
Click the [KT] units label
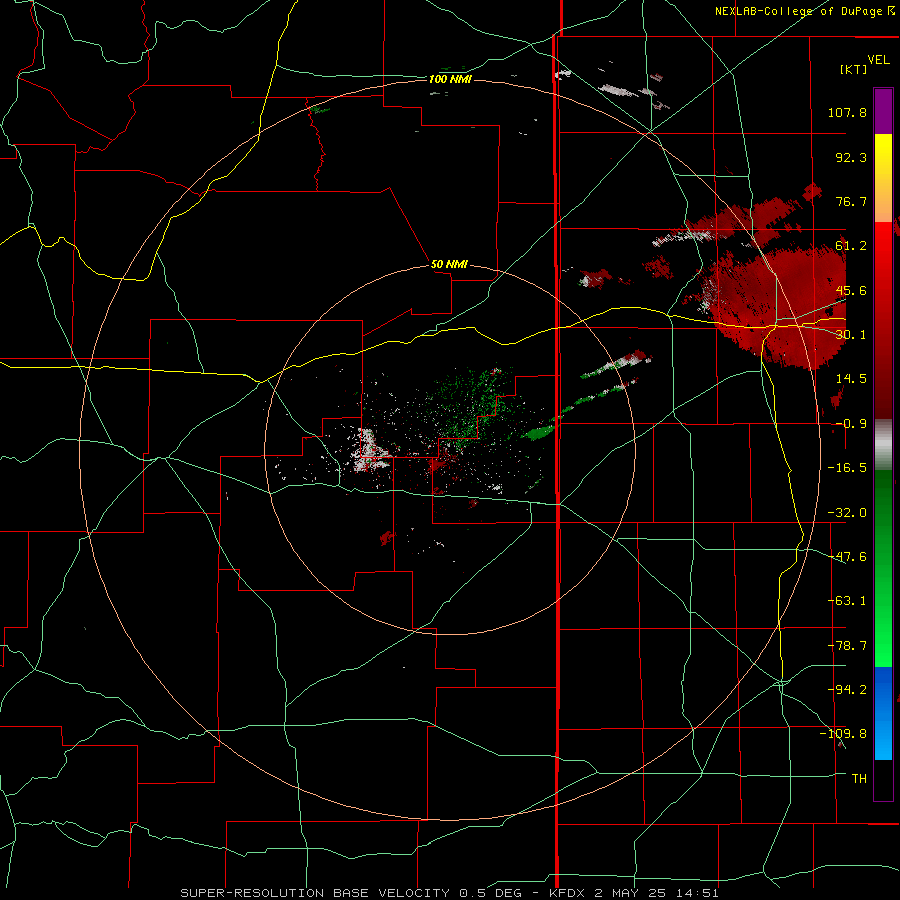(x=854, y=69)
